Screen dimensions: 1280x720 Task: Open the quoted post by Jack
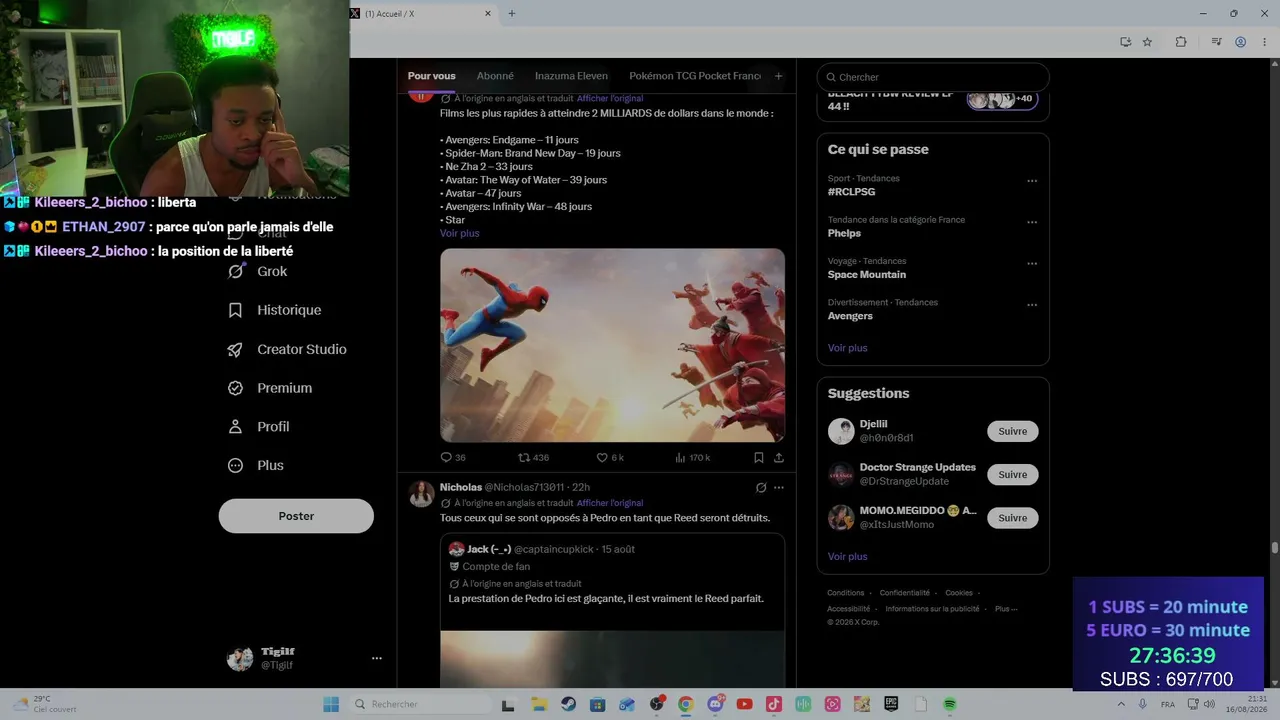coord(612,610)
